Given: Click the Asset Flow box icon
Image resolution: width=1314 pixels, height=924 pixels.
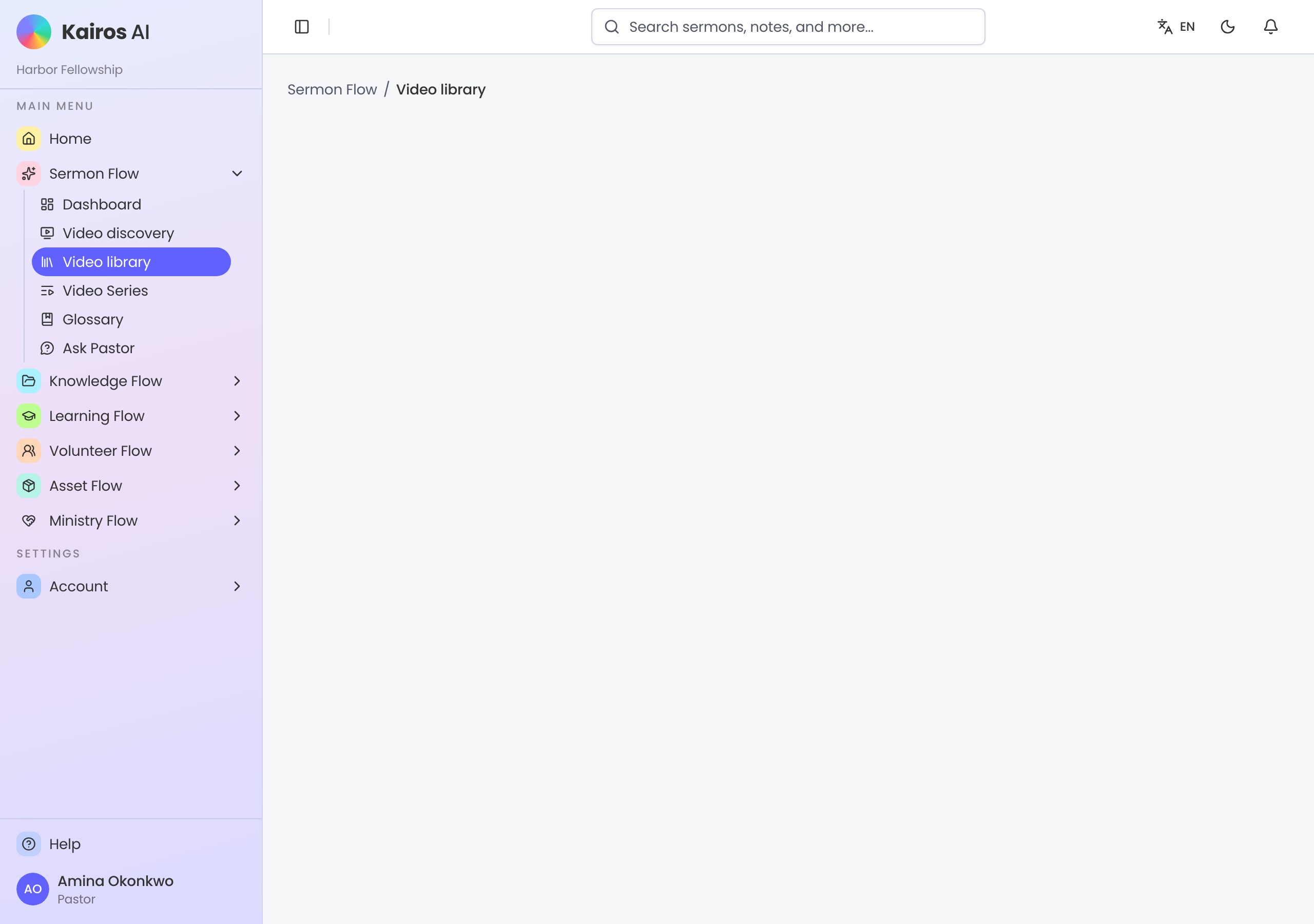Looking at the screenshot, I should 29,486.
